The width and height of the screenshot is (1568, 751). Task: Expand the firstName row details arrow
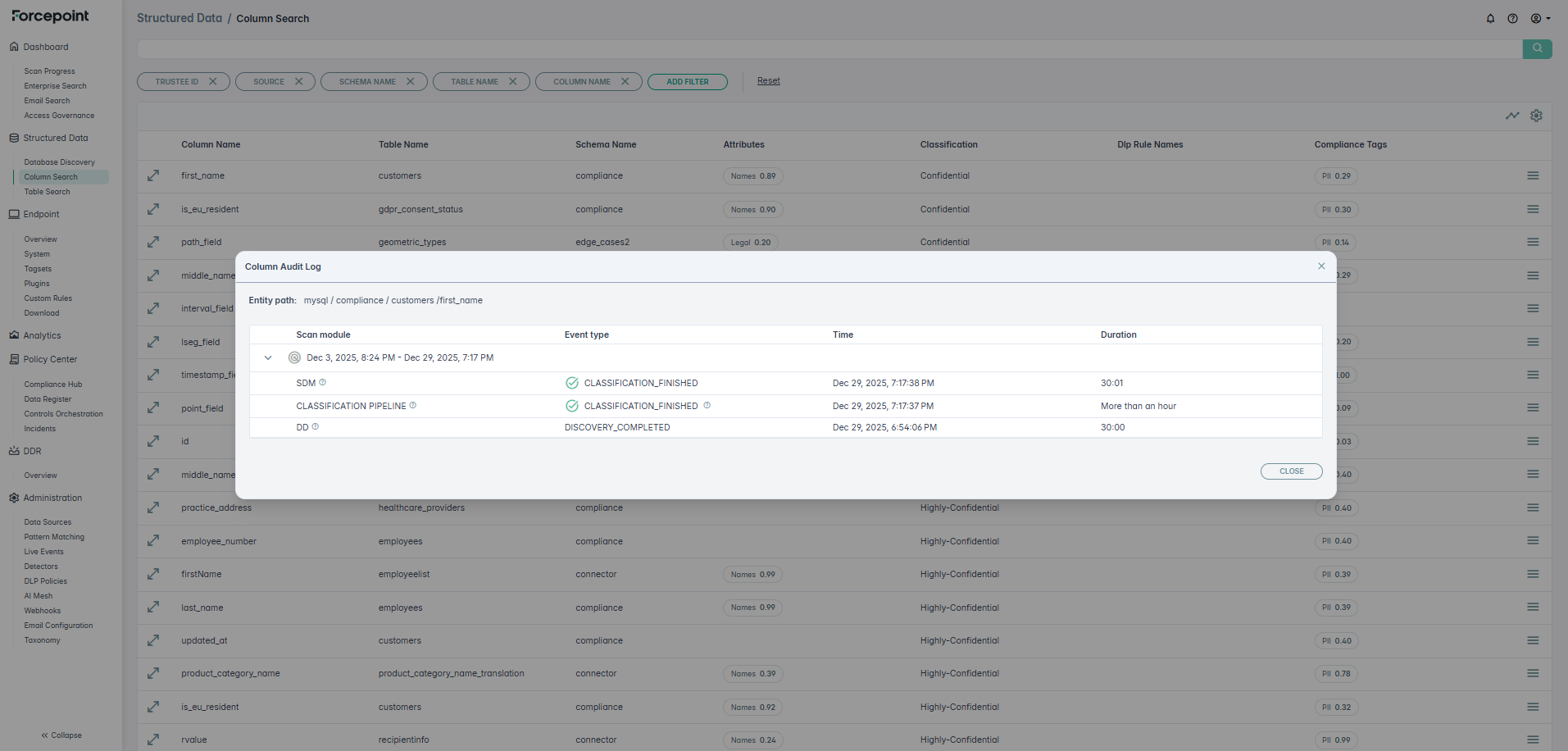[153, 574]
